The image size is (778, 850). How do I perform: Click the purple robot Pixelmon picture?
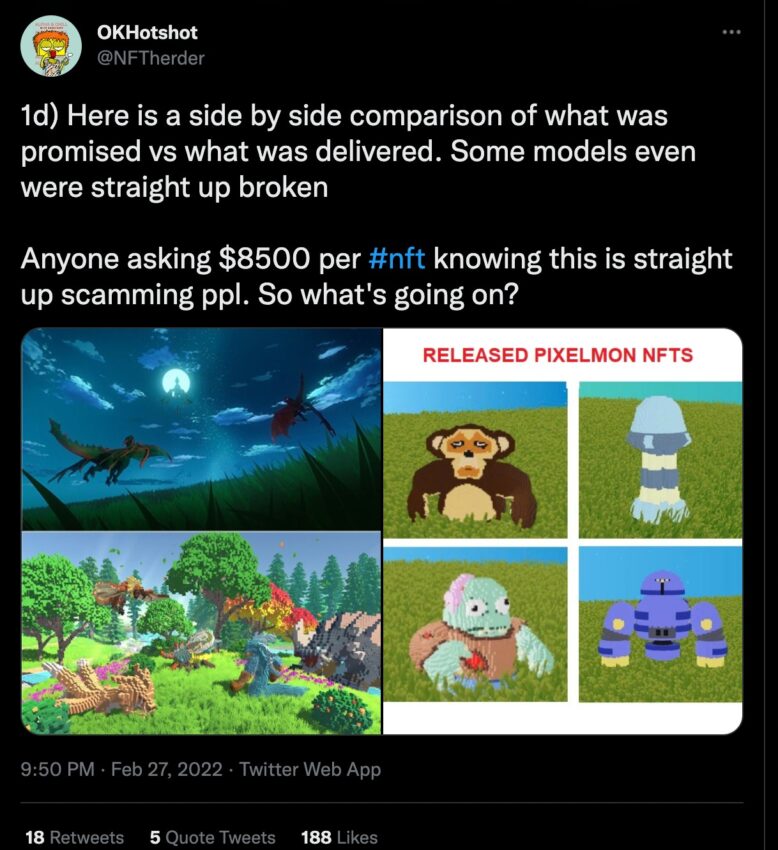(x=660, y=624)
